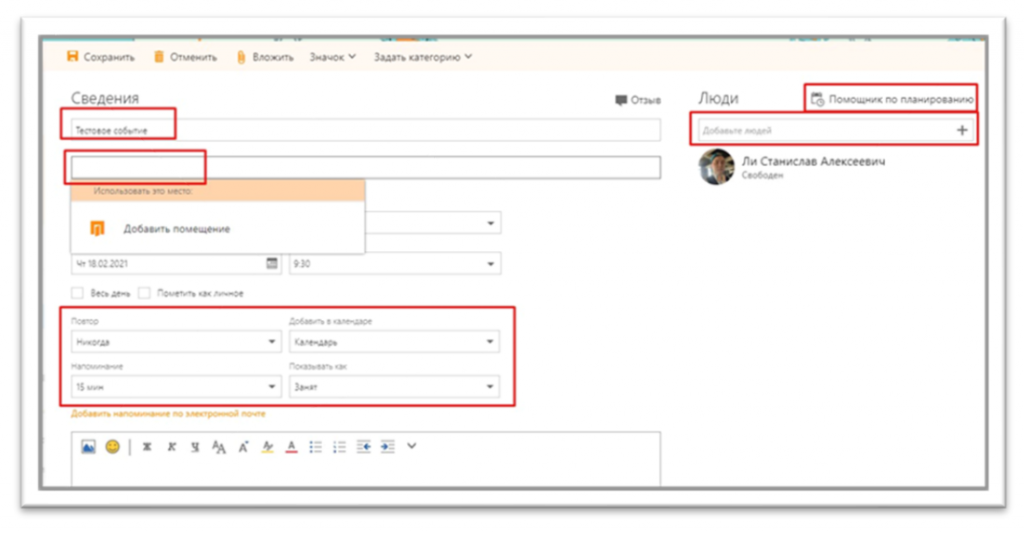
Task: Click the plus icon to add people
Action: 962,130
